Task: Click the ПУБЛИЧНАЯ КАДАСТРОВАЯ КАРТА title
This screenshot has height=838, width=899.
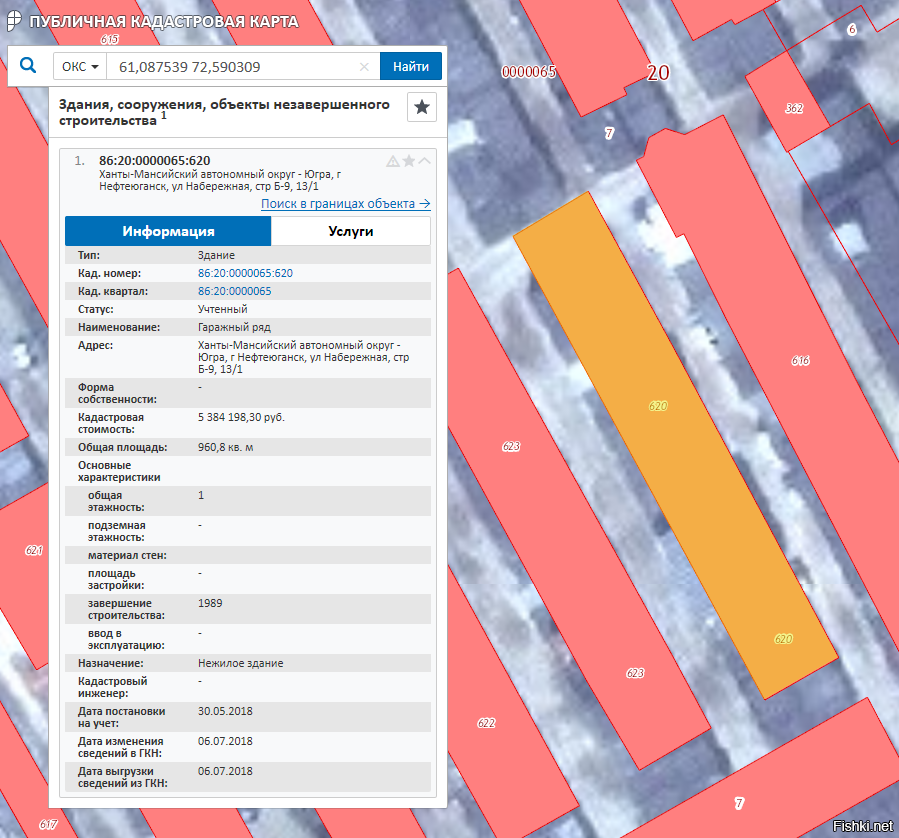Action: 164,22
